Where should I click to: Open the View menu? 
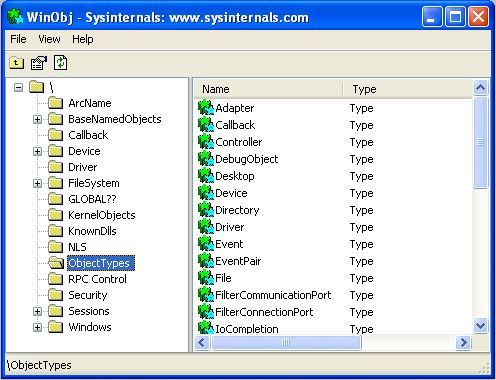(49, 39)
